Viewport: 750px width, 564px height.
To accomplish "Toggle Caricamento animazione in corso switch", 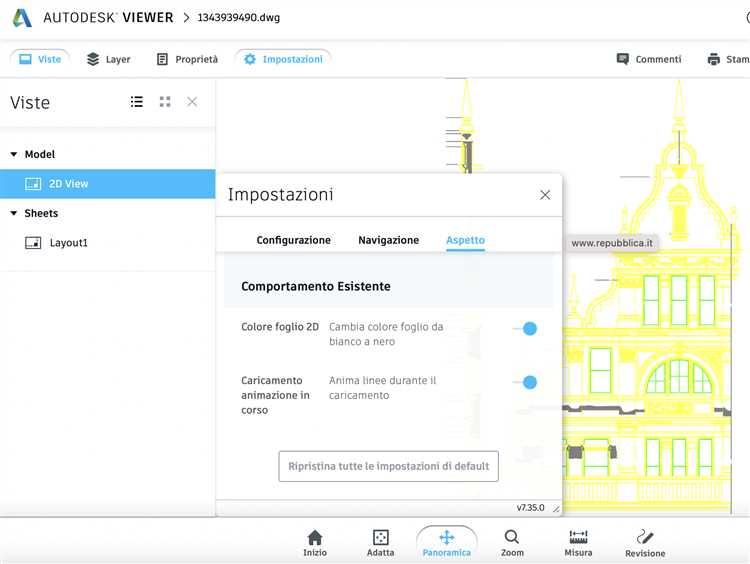I will [x=524, y=382].
